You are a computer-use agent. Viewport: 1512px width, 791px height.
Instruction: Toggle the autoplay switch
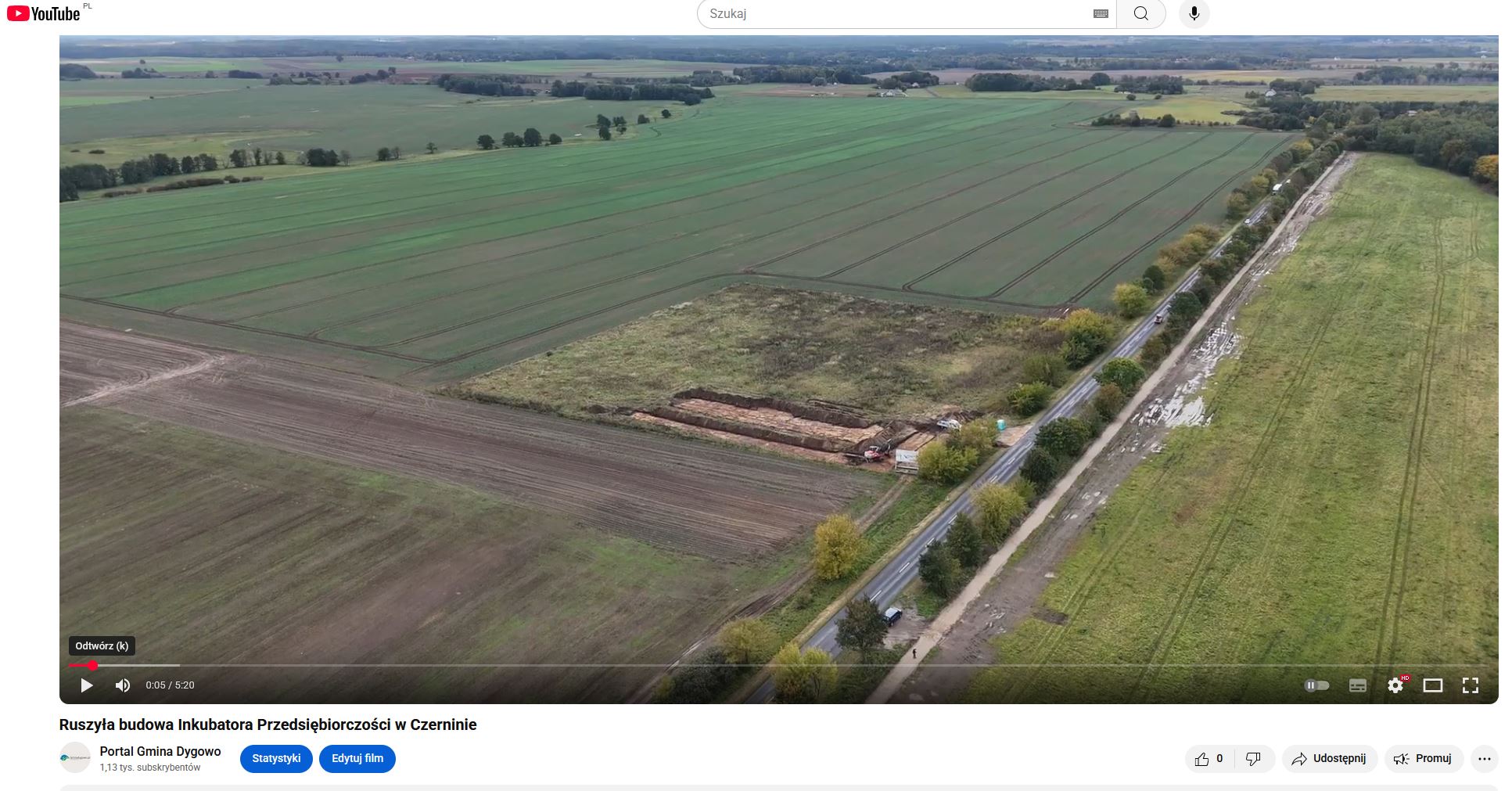1316,685
